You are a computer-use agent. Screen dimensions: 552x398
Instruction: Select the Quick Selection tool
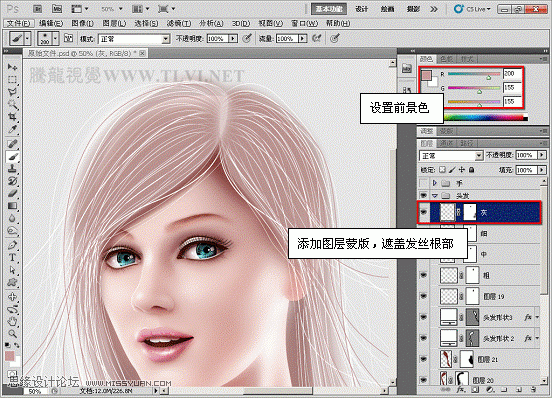(13, 105)
